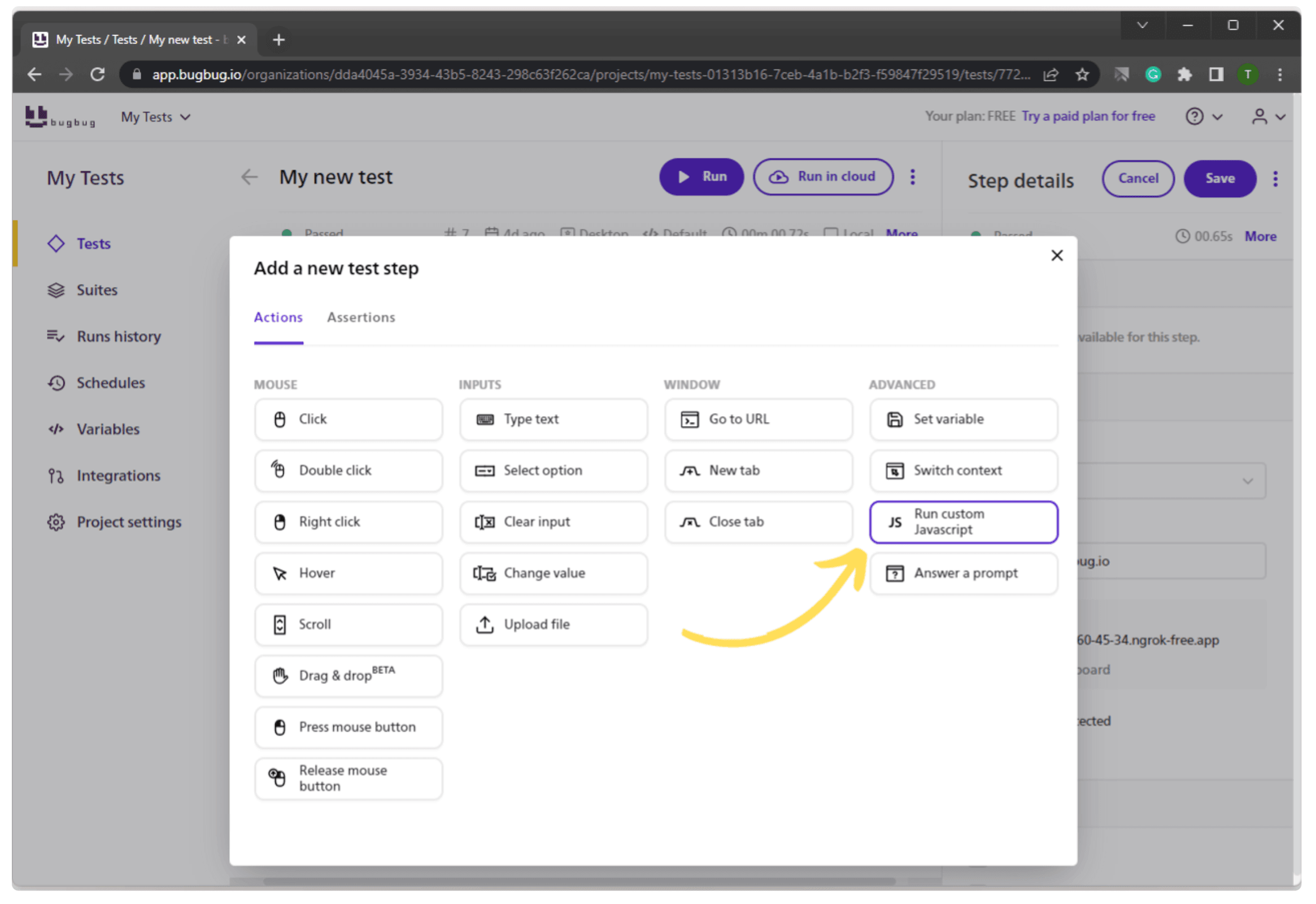Add a Go to URL step
Image resolution: width=1316 pixels, height=904 pixels.
[759, 420]
